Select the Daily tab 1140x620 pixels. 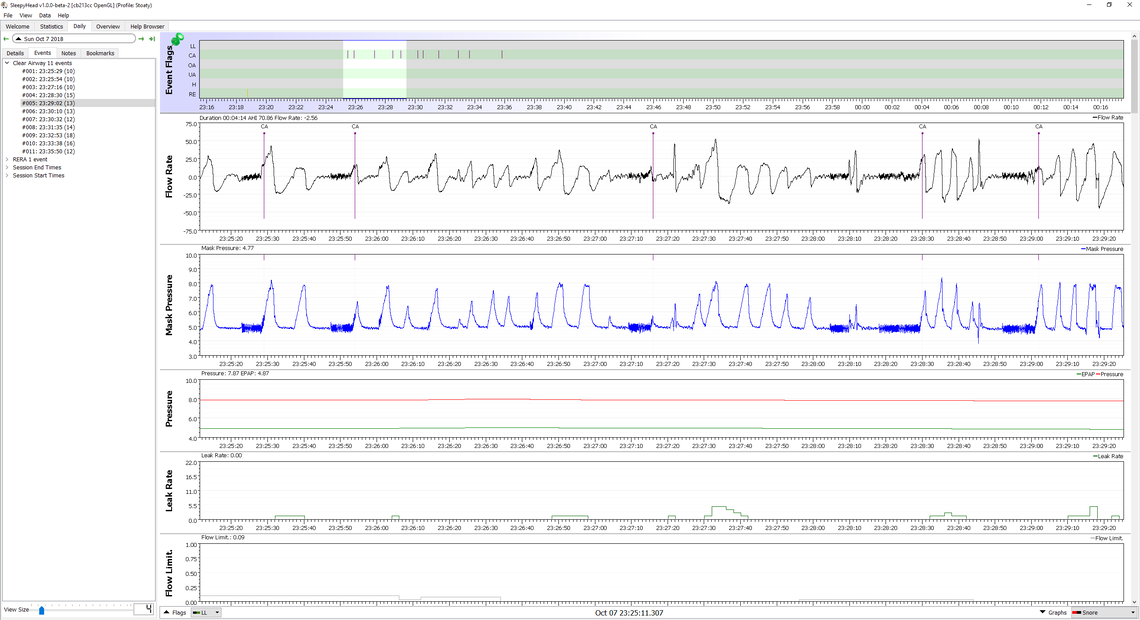coord(79,26)
